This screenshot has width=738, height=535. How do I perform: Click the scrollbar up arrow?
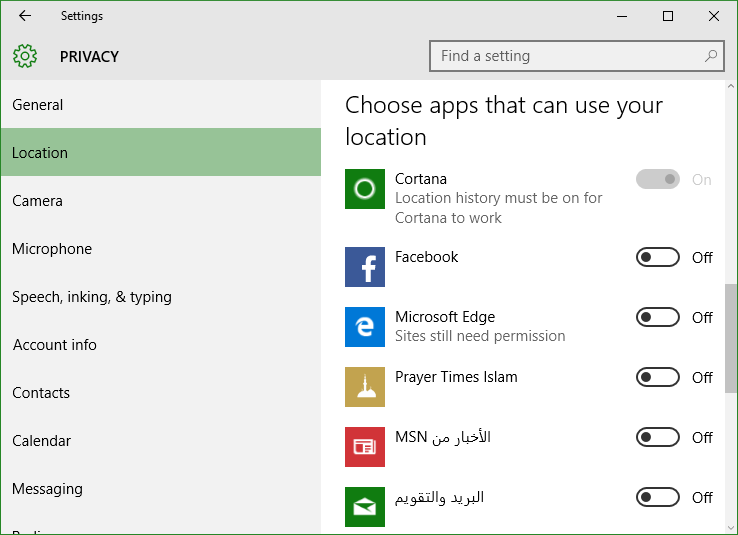[731, 86]
